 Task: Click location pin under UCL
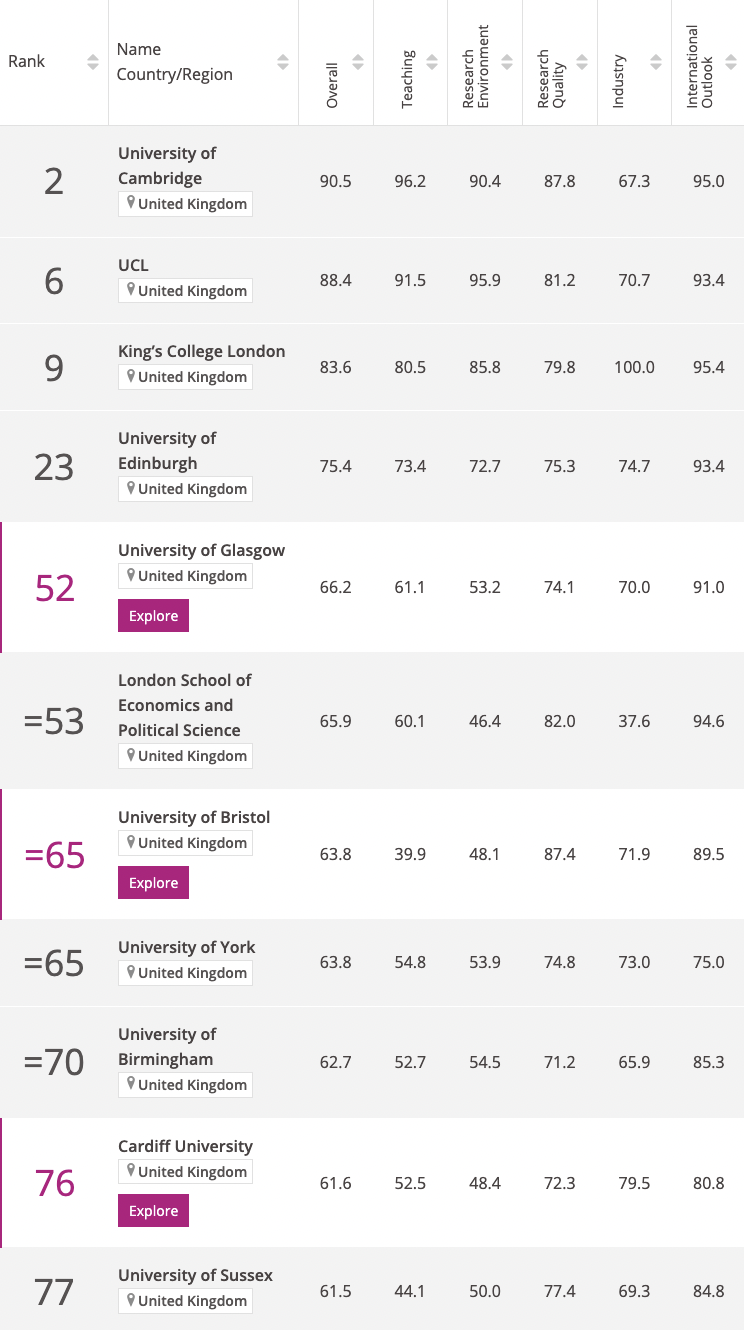pos(130,290)
